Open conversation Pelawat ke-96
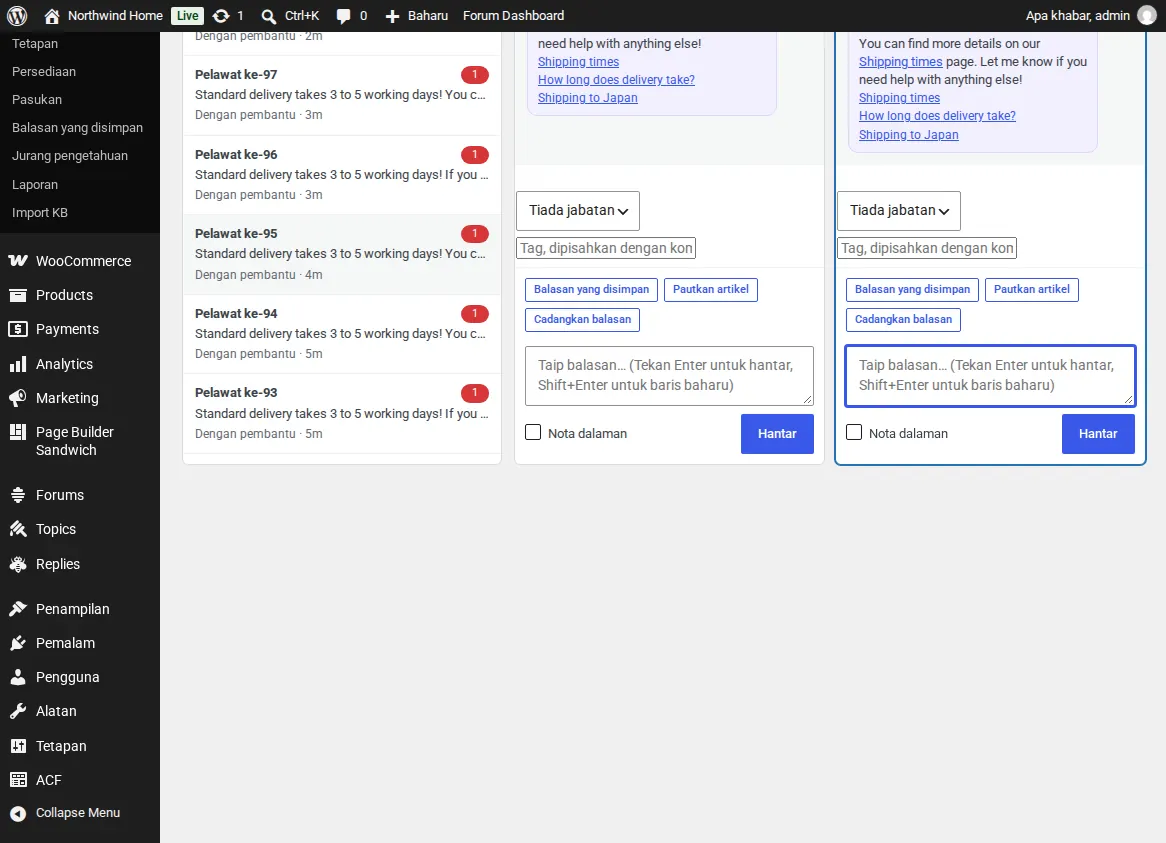This screenshot has height=843, width=1166. point(342,175)
